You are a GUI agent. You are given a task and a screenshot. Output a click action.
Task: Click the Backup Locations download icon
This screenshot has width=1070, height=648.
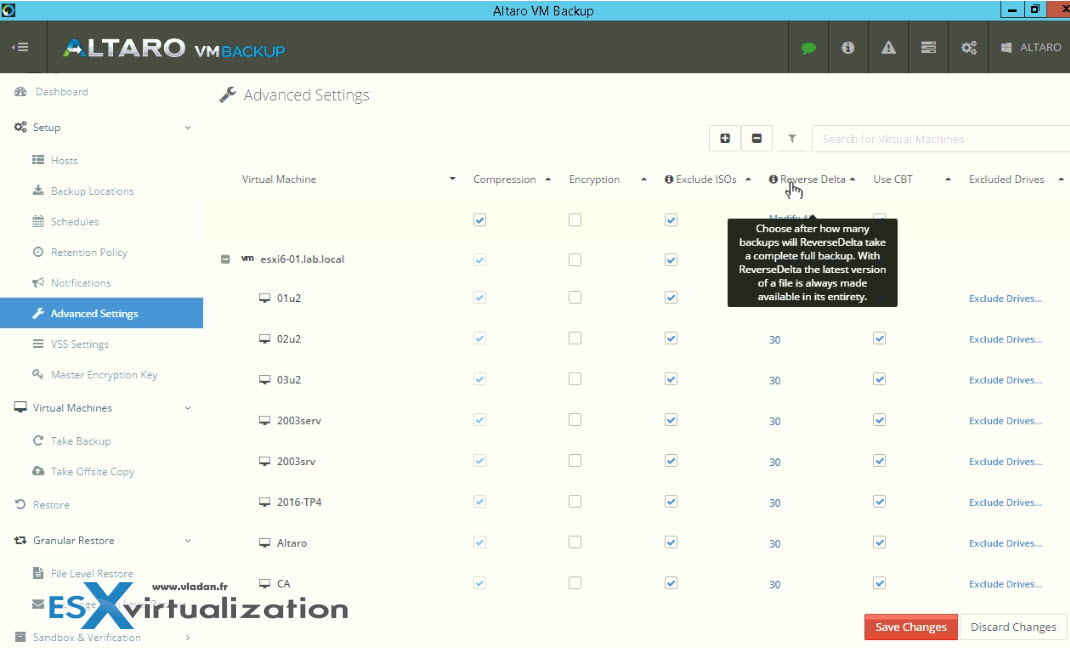pyautogui.click(x=38, y=190)
